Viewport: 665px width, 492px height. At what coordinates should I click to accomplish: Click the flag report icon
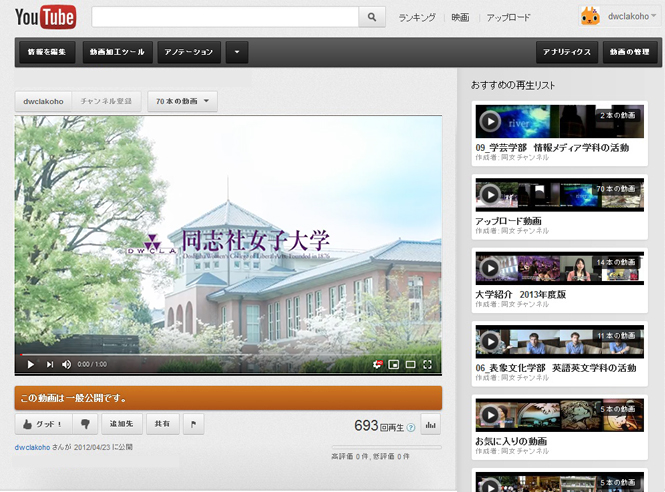[193, 424]
